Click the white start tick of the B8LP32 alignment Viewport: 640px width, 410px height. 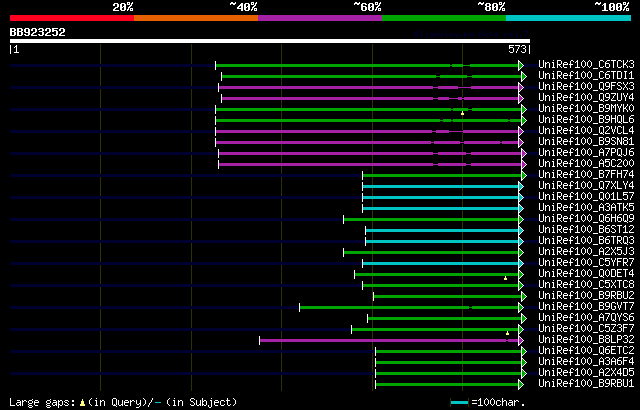260,340
